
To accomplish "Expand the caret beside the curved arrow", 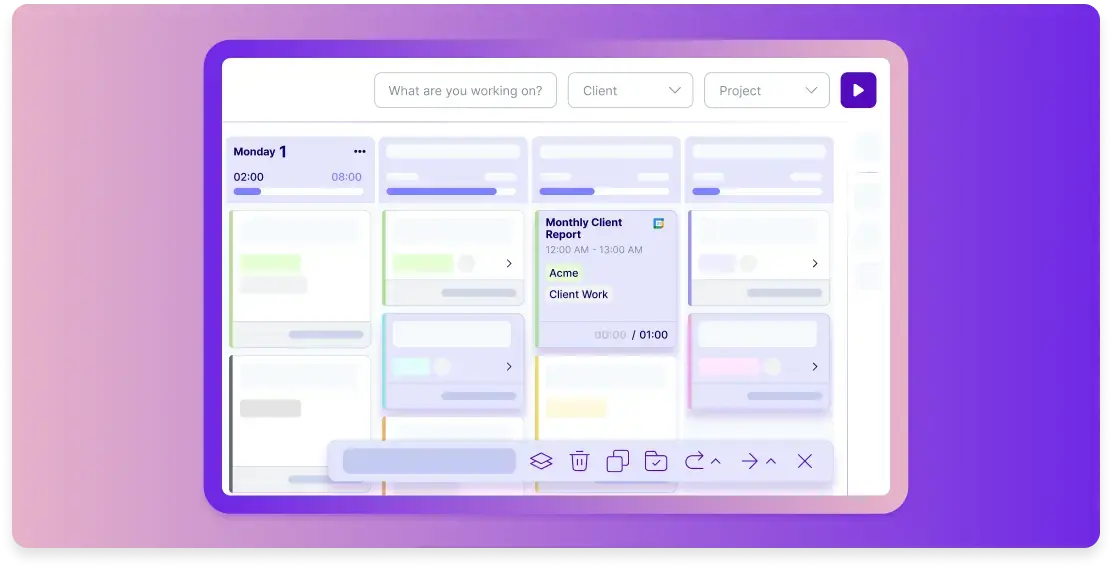I will click(x=716, y=461).
